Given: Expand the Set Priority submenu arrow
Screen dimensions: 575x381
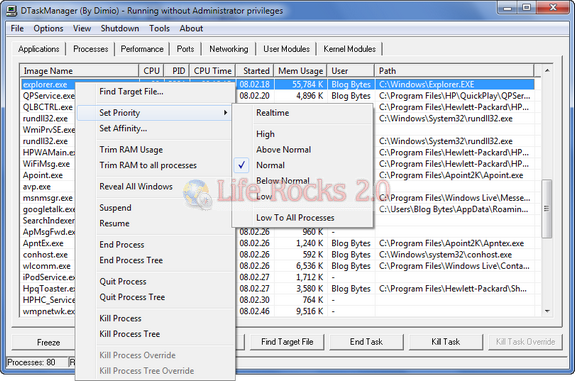Looking at the screenshot, I should [226, 113].
